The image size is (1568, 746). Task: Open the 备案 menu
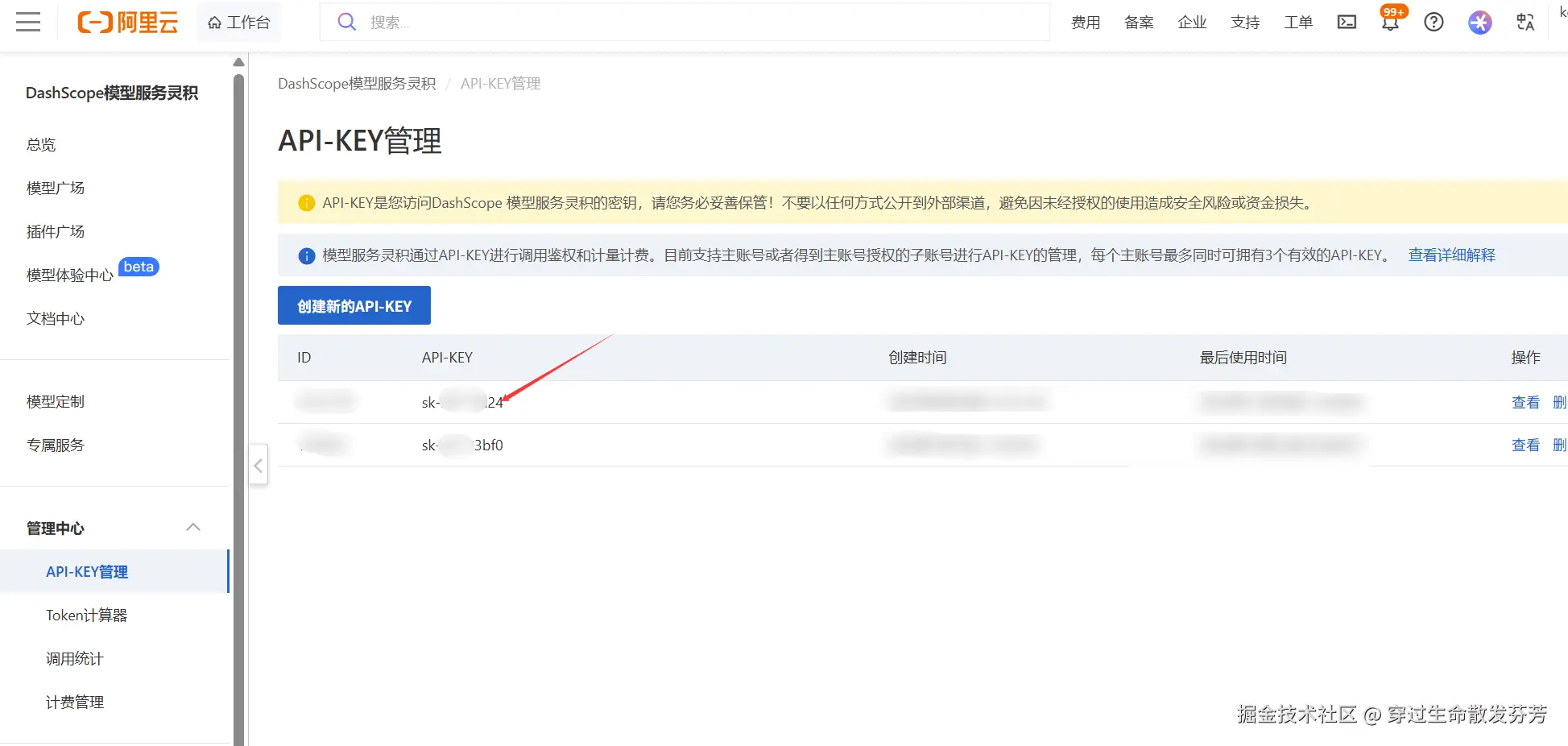tap(1139, 22)
